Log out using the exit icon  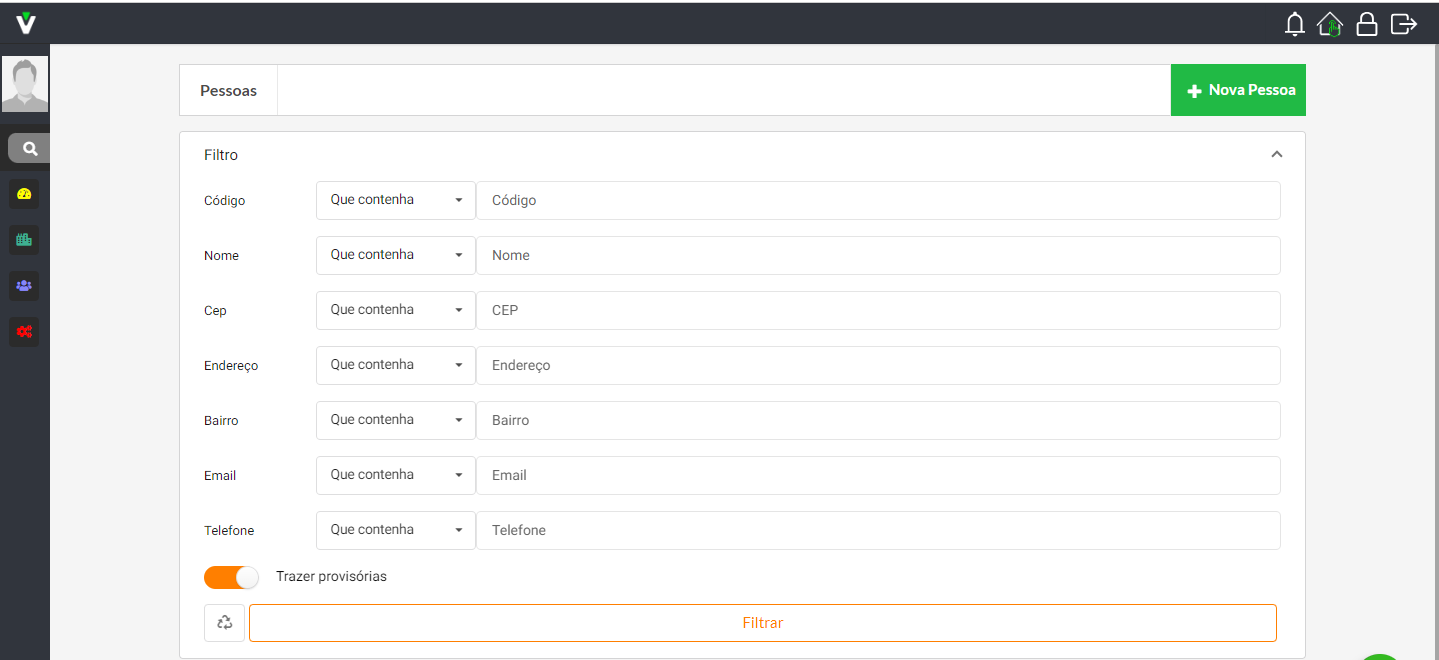1404,24
